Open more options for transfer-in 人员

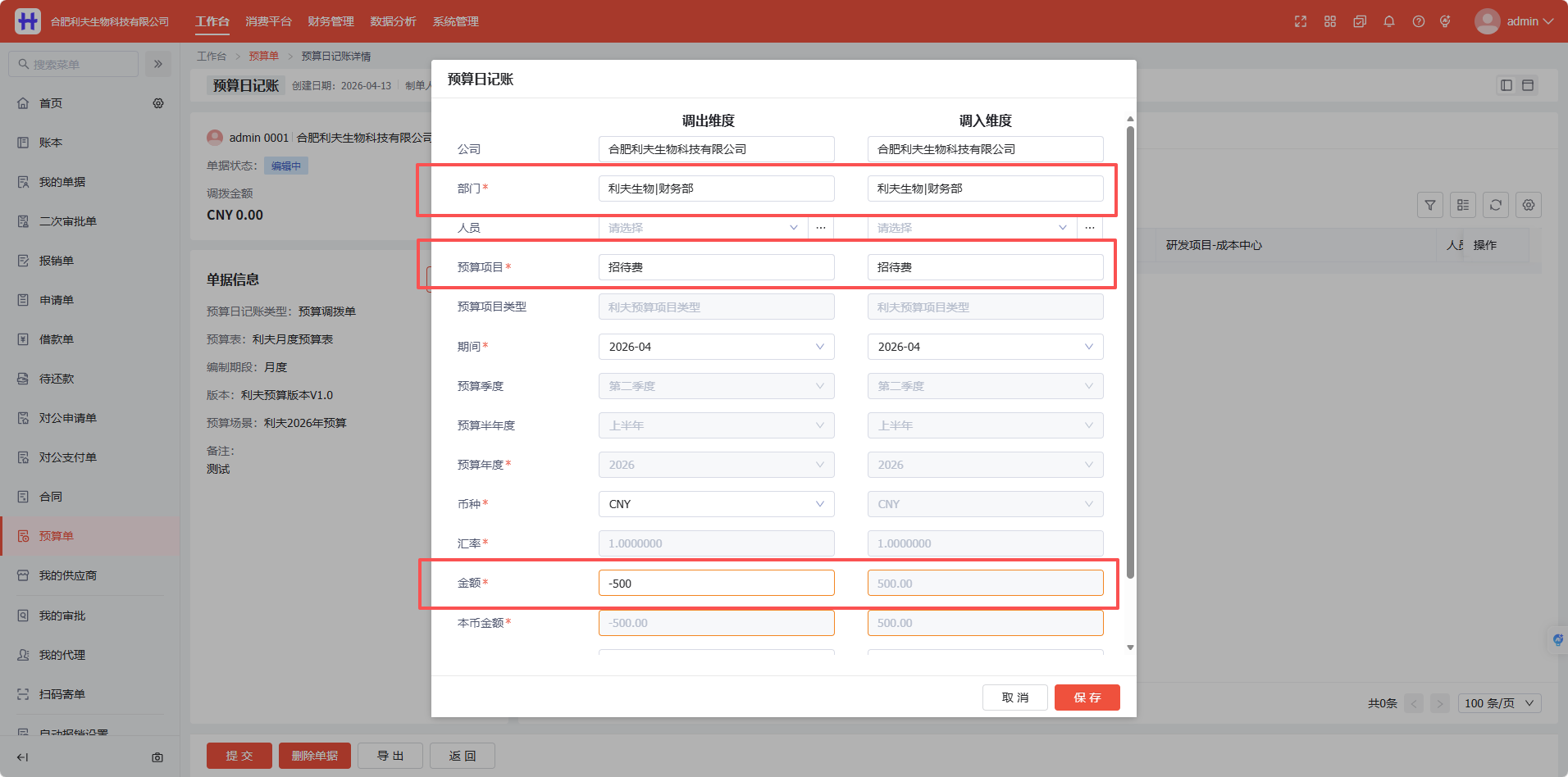pyautogui.click(x=1090, y=228)
